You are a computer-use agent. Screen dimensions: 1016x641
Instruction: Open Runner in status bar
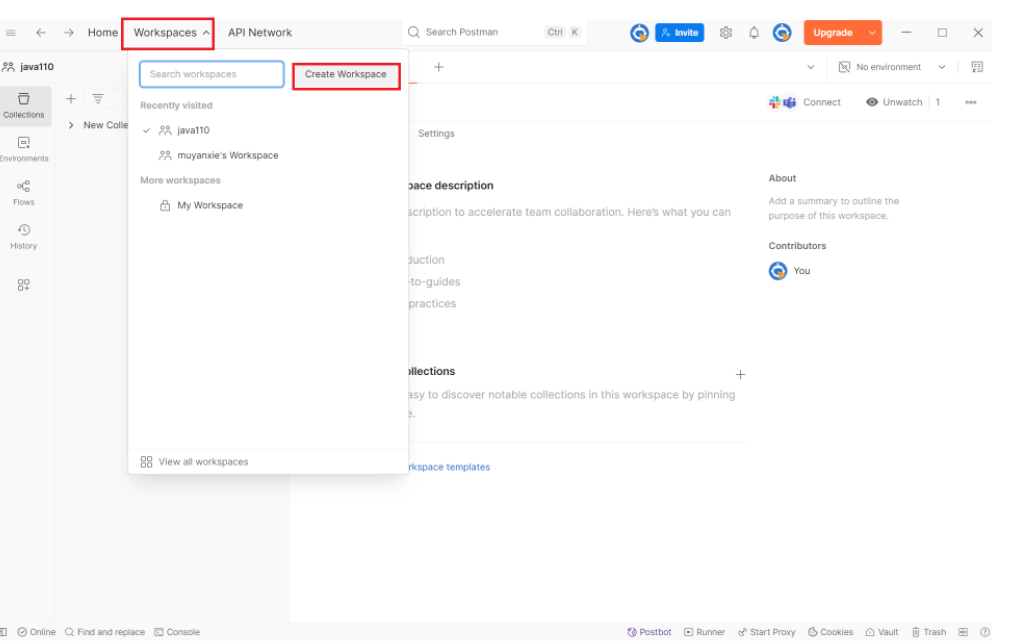[x=704, y=632]
